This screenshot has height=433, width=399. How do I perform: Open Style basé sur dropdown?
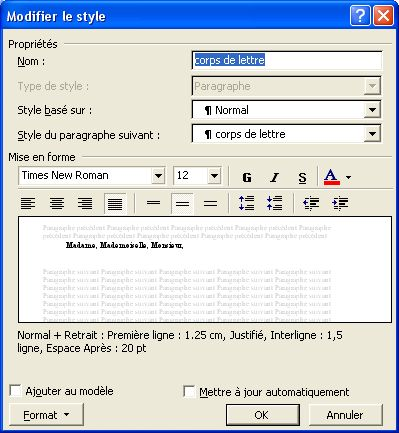(x=372, y=110)
